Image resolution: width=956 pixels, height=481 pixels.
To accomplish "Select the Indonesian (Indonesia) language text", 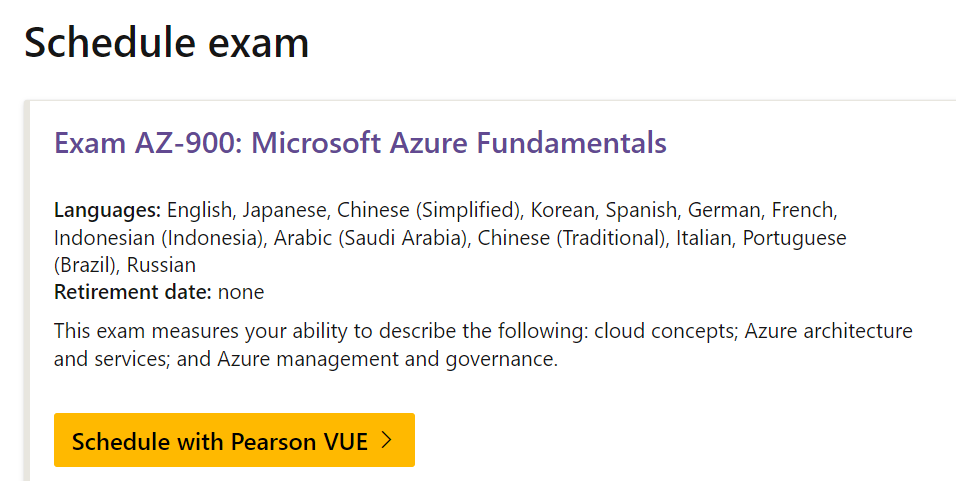I will tap(159, 238).
